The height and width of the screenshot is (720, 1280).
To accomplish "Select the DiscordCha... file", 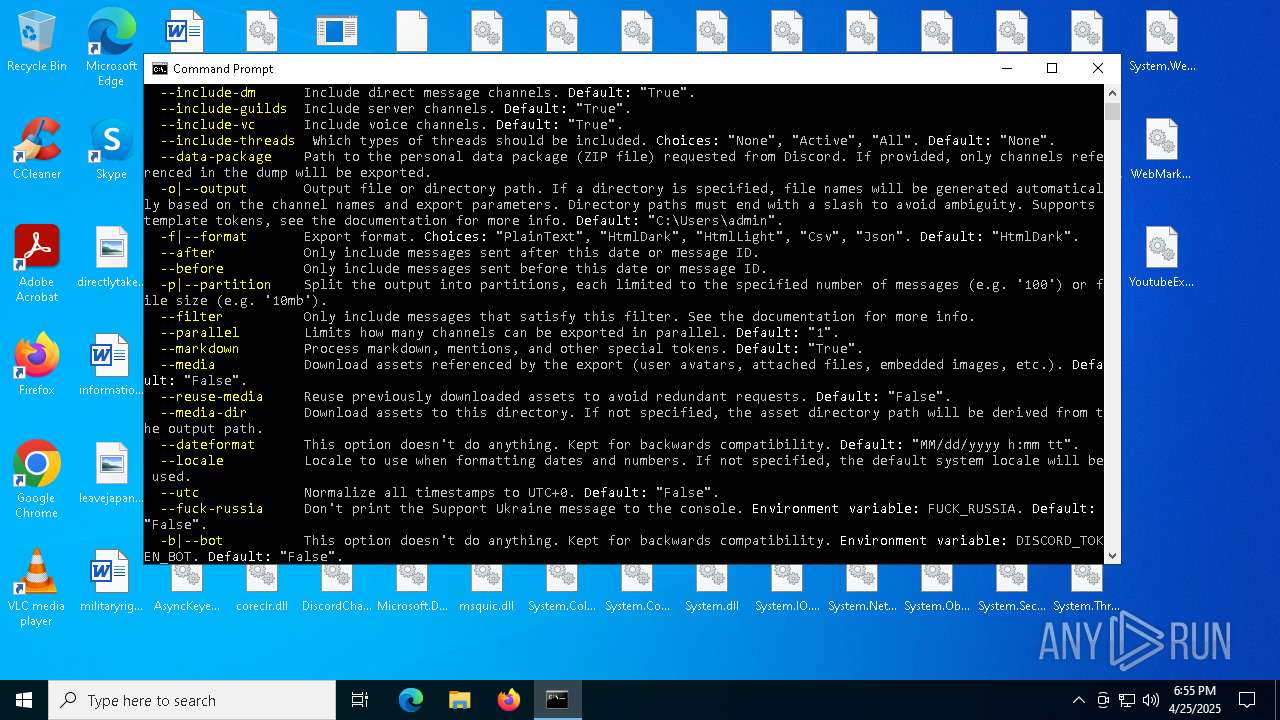I will 336,590.
